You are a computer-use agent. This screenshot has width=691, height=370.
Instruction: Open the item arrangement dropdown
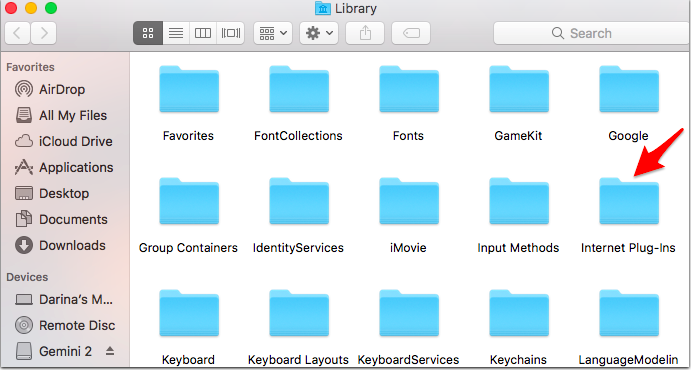tap(273, 33)
